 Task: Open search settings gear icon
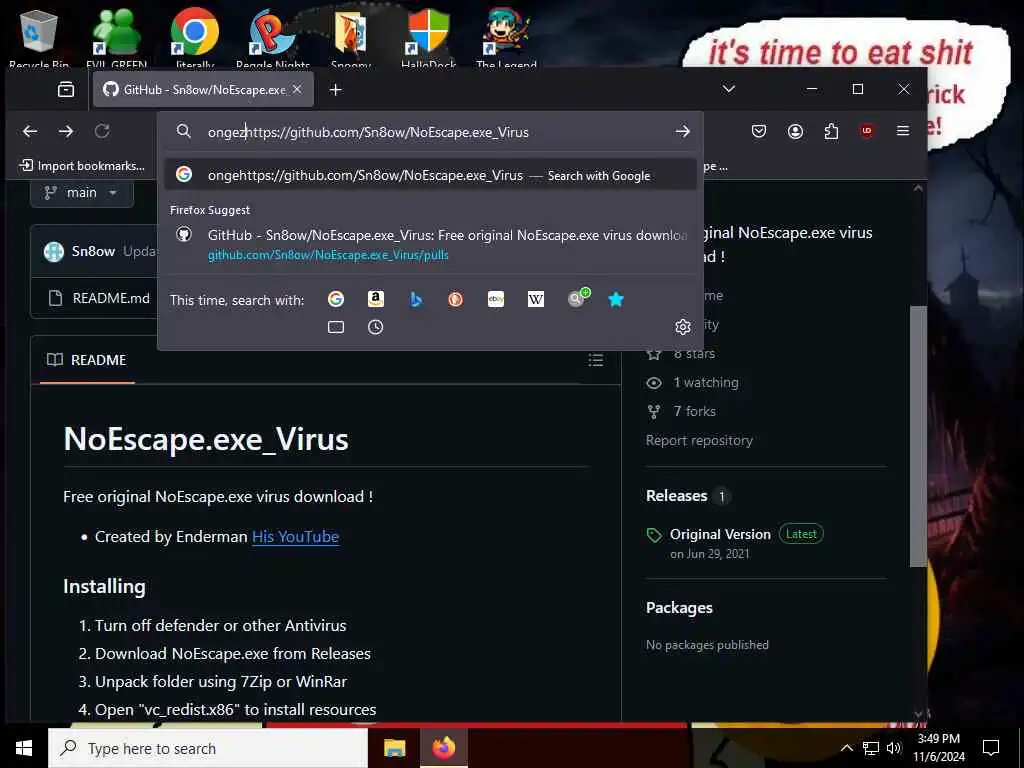pyautogui.click(x=682, y=327)
